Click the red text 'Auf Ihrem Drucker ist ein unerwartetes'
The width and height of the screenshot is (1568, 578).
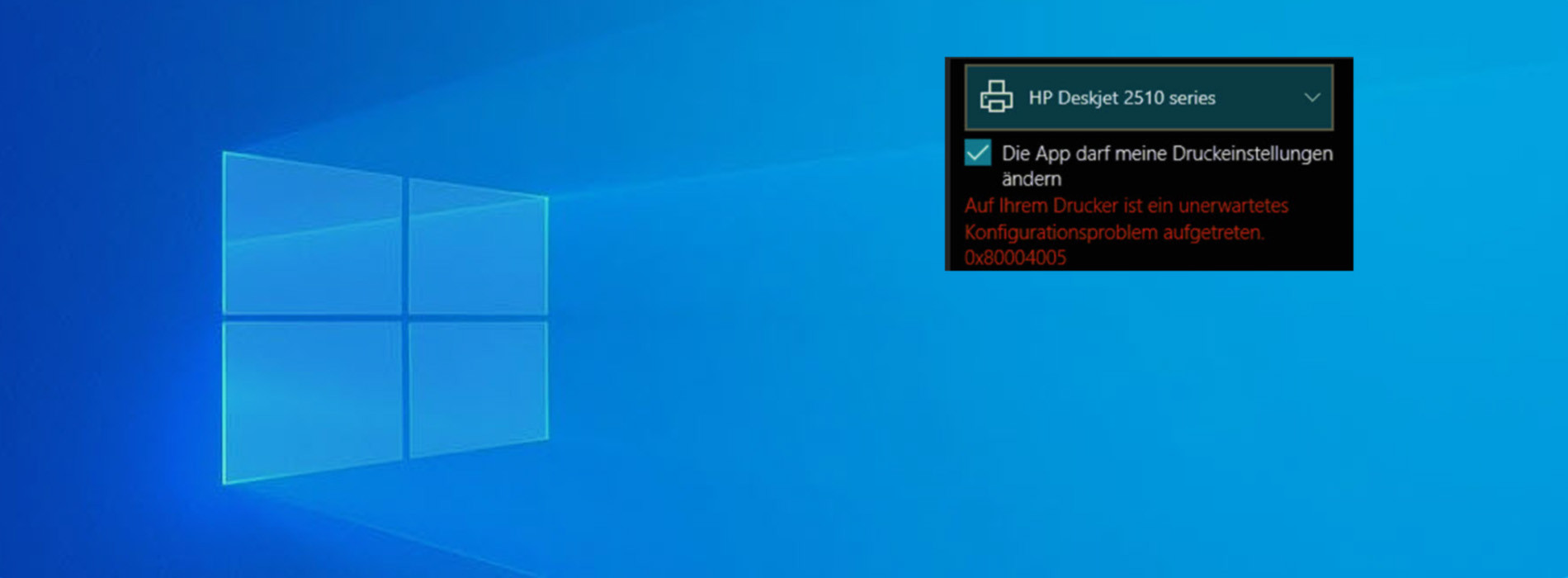(x=1126, y=206)
